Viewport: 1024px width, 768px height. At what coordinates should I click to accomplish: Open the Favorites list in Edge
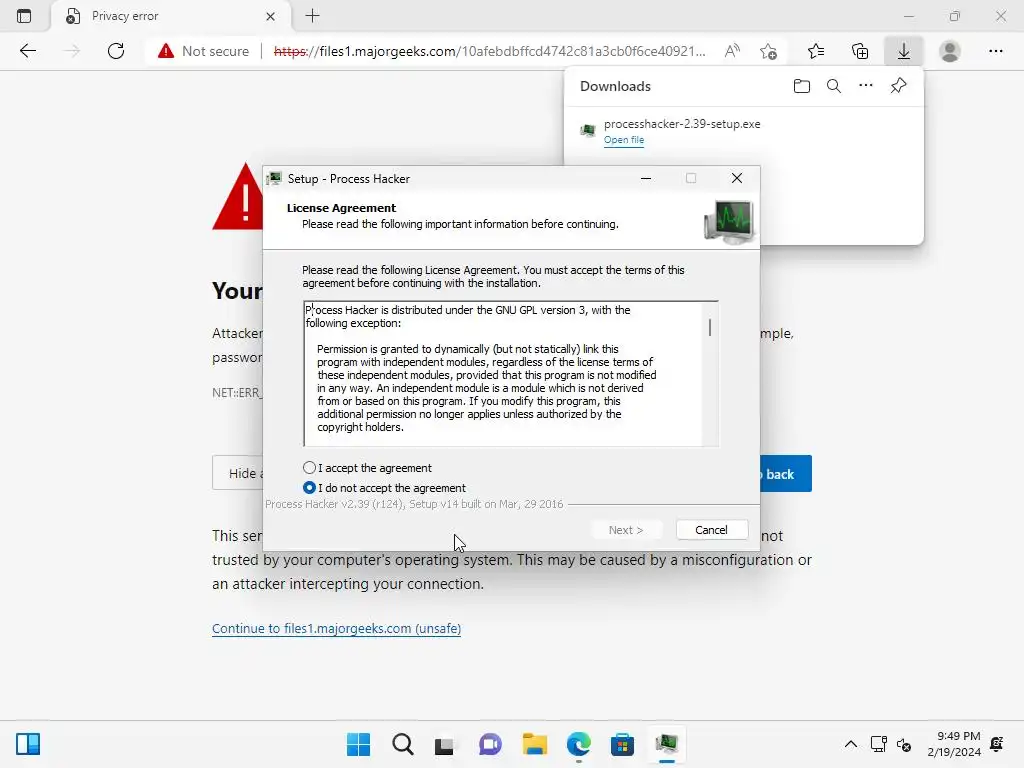(x=816, y=51)
